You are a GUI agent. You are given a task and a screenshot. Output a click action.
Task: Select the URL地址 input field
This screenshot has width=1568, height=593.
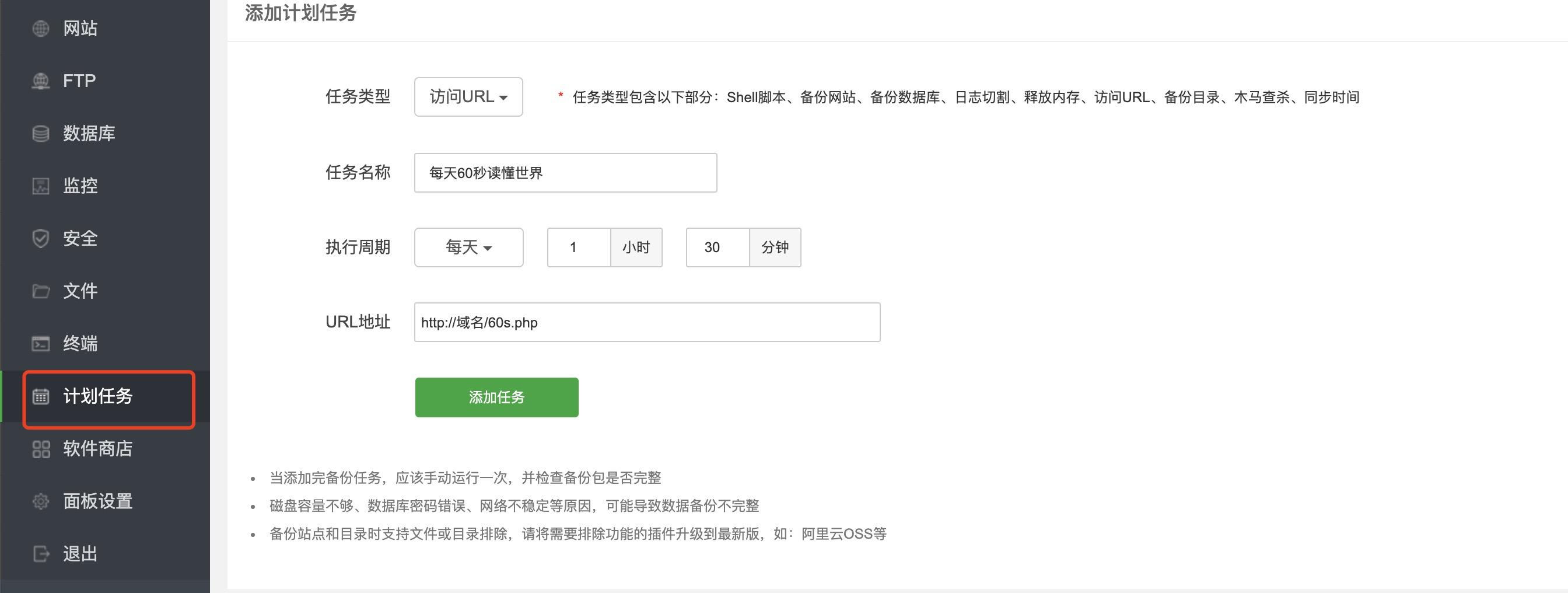pyautogui.click(x=646, y=322)
